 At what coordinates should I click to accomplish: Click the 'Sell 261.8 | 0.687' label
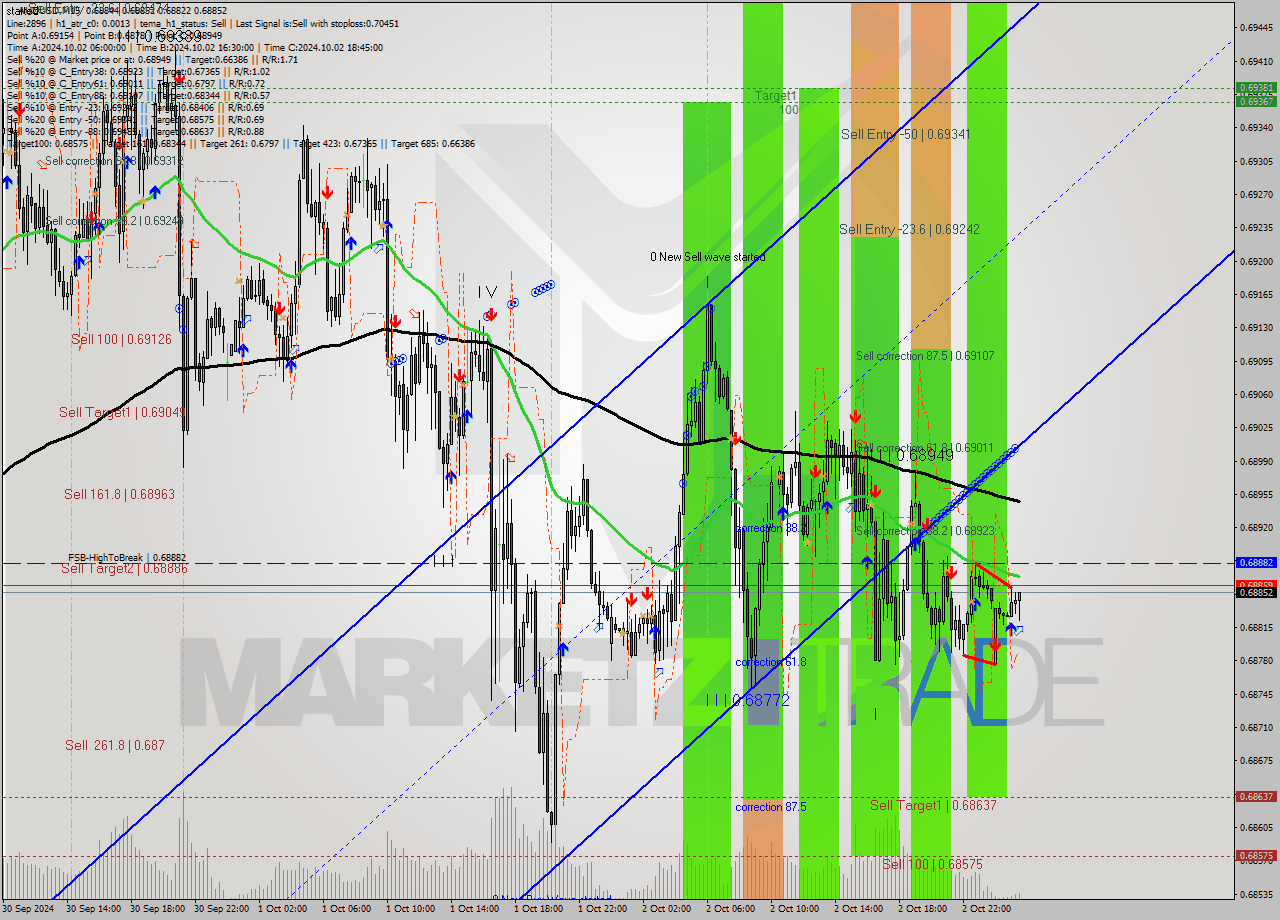coord(115,745)
